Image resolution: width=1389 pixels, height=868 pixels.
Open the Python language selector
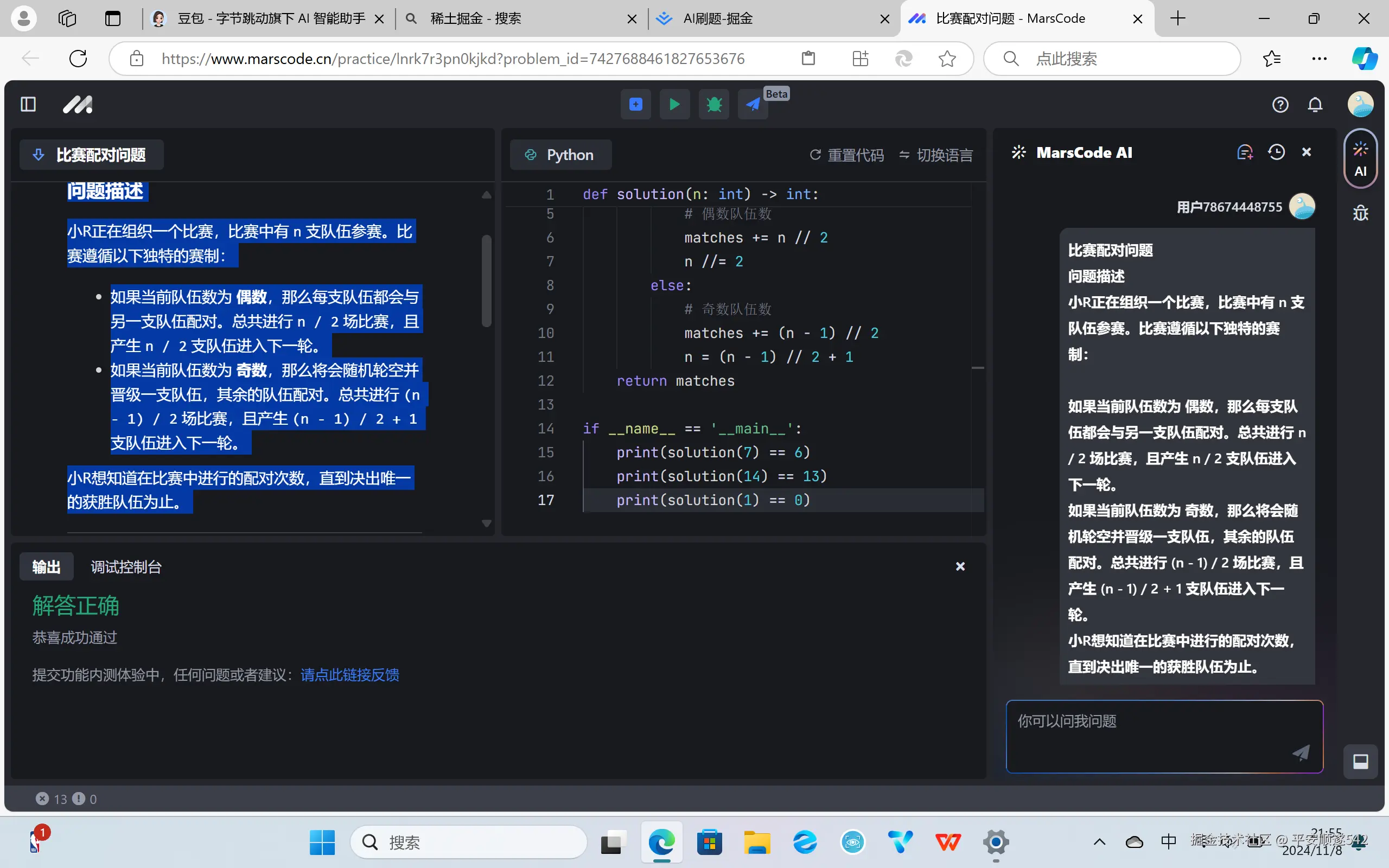[x=560, y=155]
